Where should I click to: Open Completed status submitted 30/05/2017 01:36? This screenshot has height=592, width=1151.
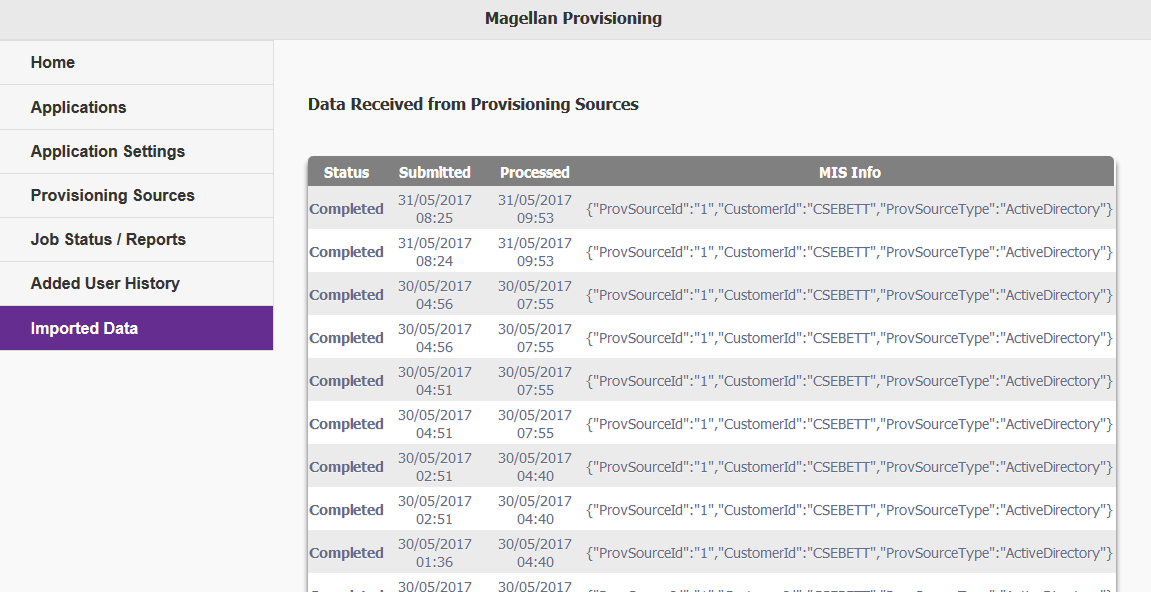[346, 553]
